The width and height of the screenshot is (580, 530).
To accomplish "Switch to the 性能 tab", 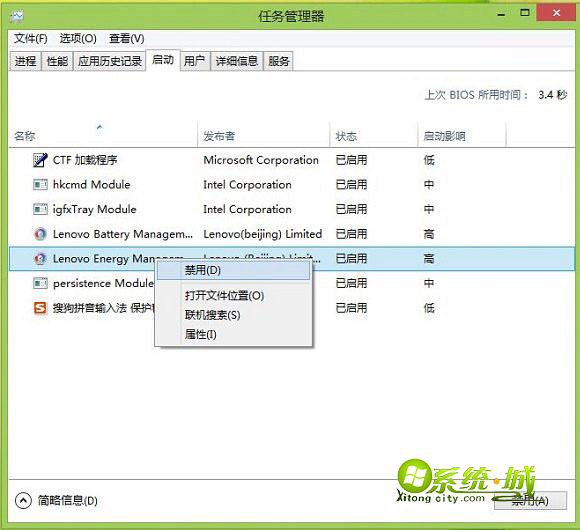I will point(57,61).
